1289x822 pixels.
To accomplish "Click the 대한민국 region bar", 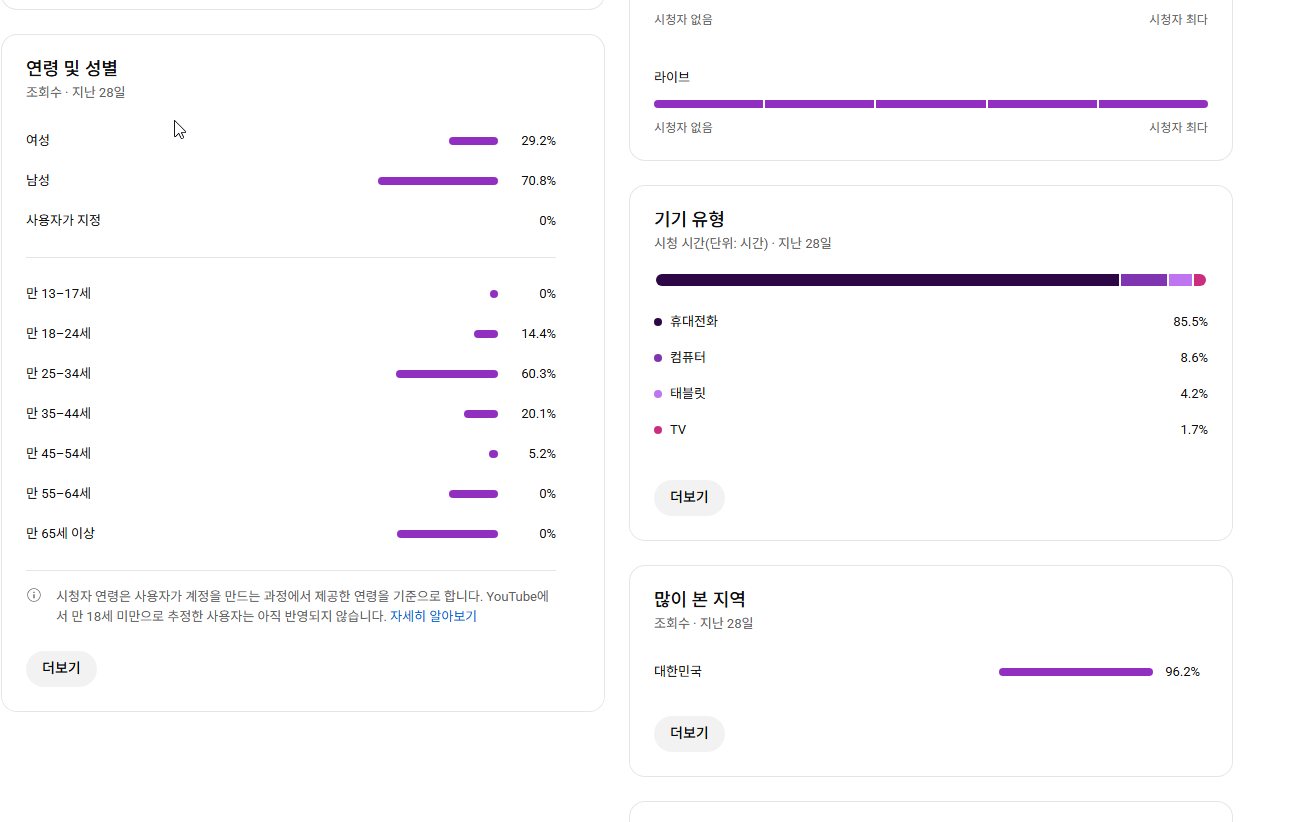I will point(1075,672).
